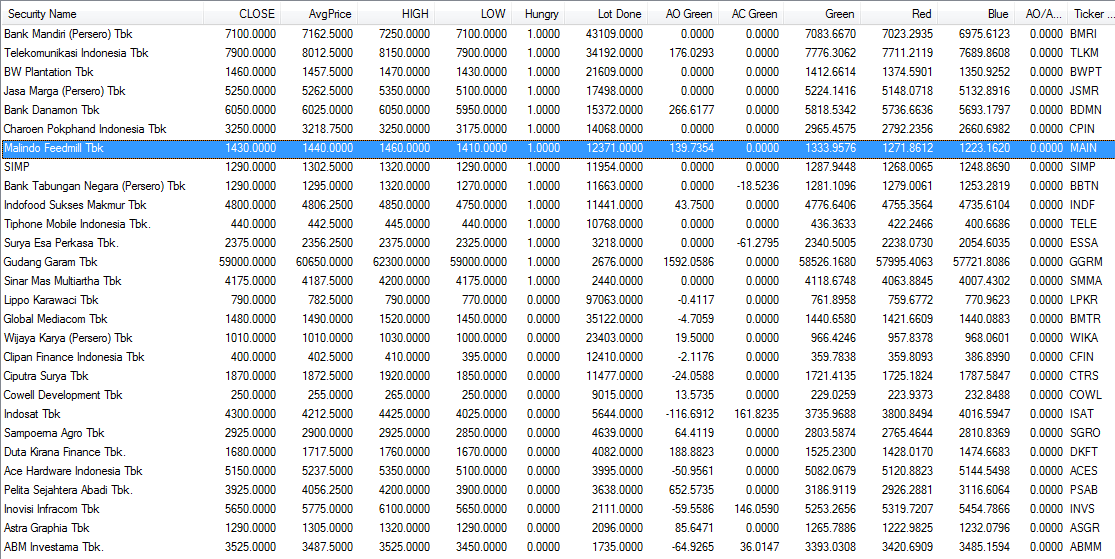Select the Bank Mandiri (Persero) Tbk row
Viewport: 1115px width, 559px height.
coord(558,33)
